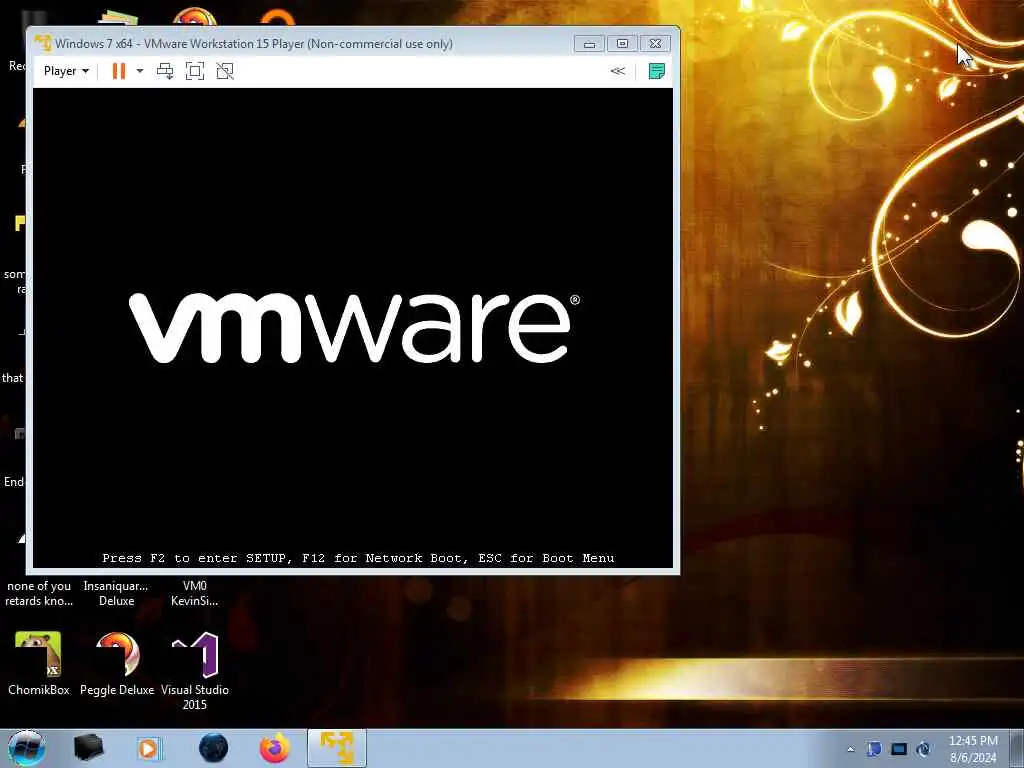Collapse toolbar with double chevron
This screenshot has width=1024, height=768.
(x=618, y=71)
